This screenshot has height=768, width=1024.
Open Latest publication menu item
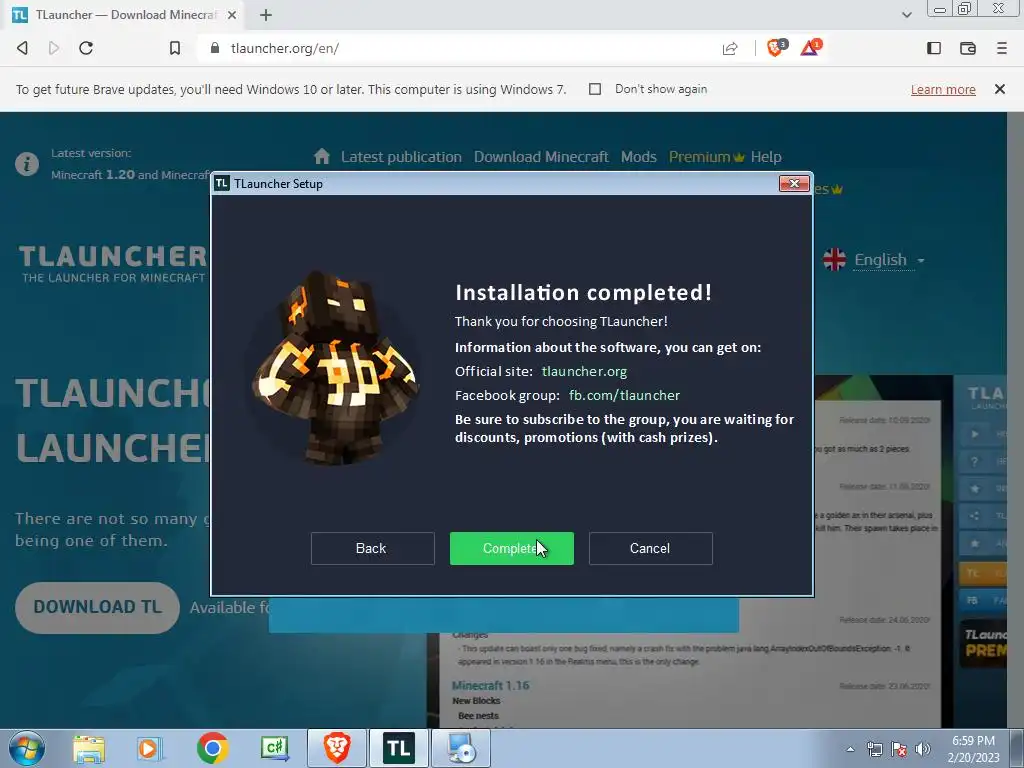coord(401,157)
